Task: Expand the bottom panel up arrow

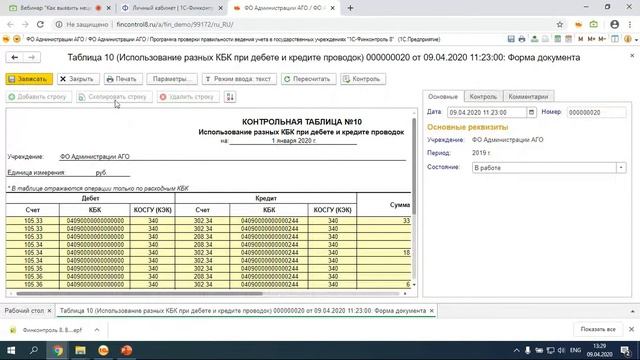Action: point(632,311)
